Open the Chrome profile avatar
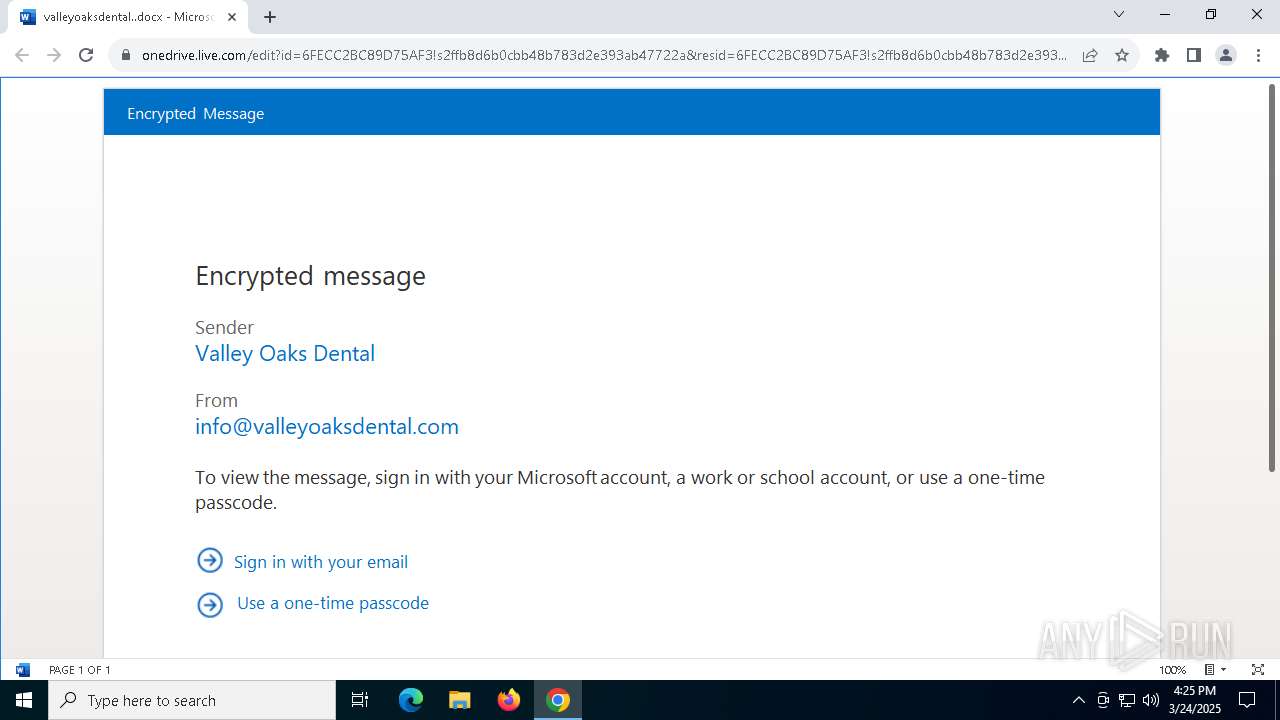Image resolution: width=1280 pixels, height=720 pixels. click(1225, 55)
